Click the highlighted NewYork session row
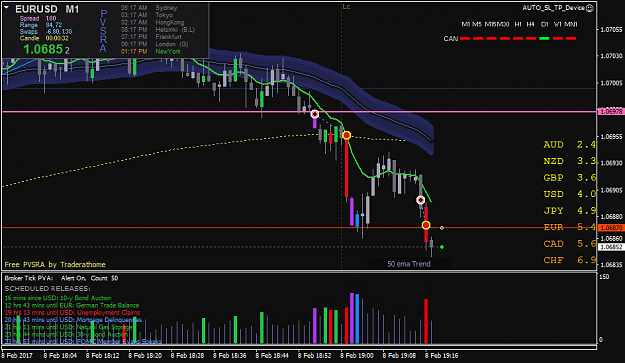The width and height of the screenshot is (625, 363). (x=151, y=51)
